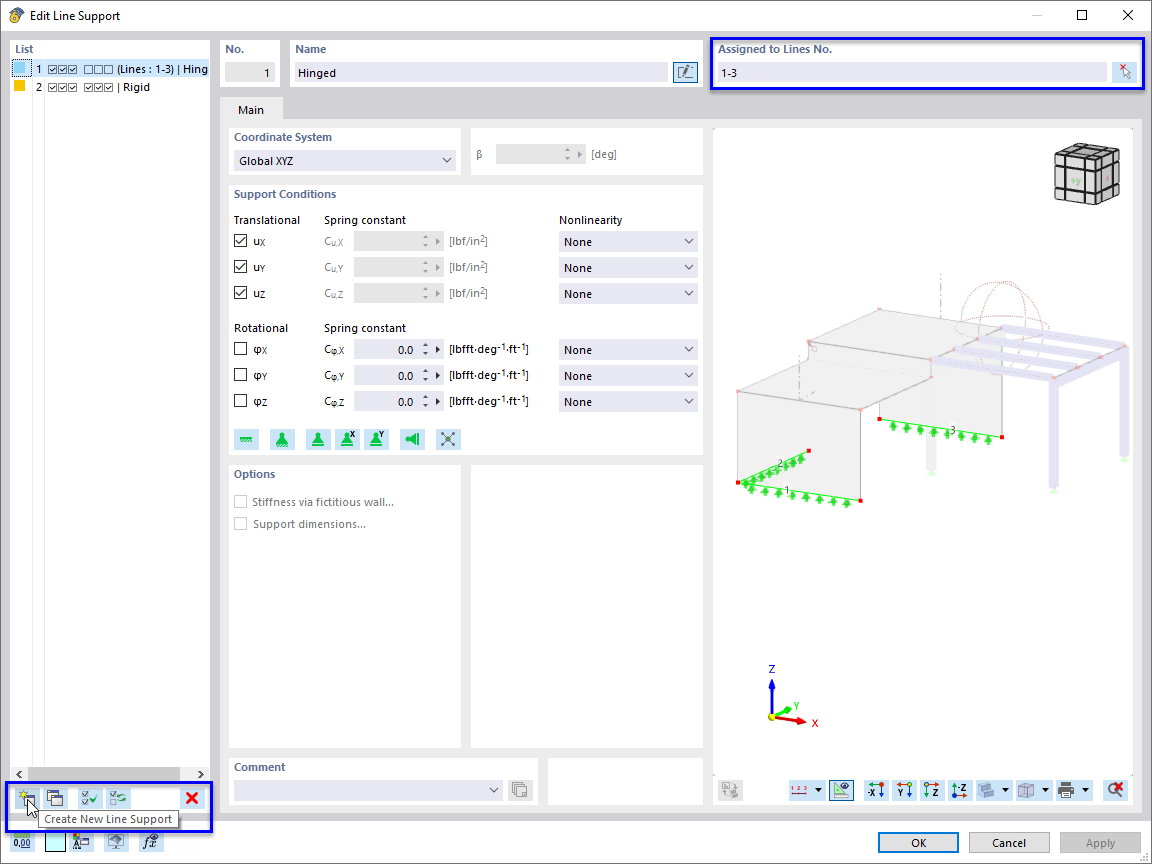Delete the line support with the red X icon
Image resolution: width=1152 pixels, height=864 pixels.
190,797
